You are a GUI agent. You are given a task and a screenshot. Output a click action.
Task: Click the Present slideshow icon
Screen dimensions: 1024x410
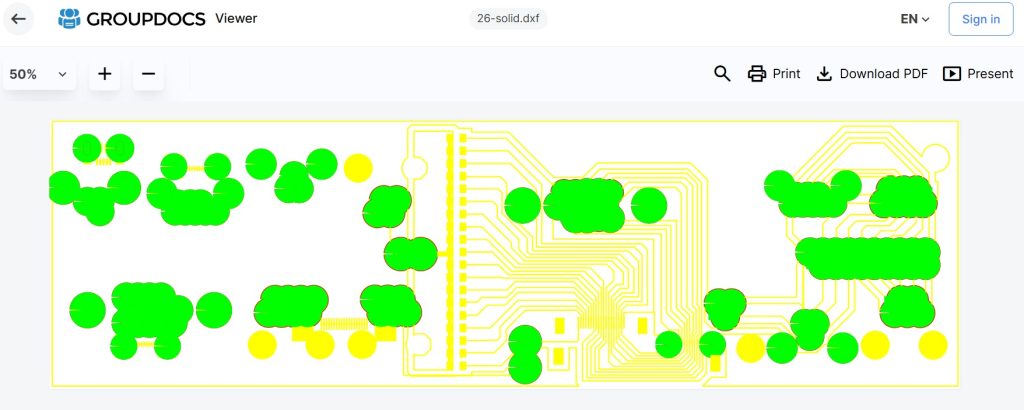click(x=952, y=74)
